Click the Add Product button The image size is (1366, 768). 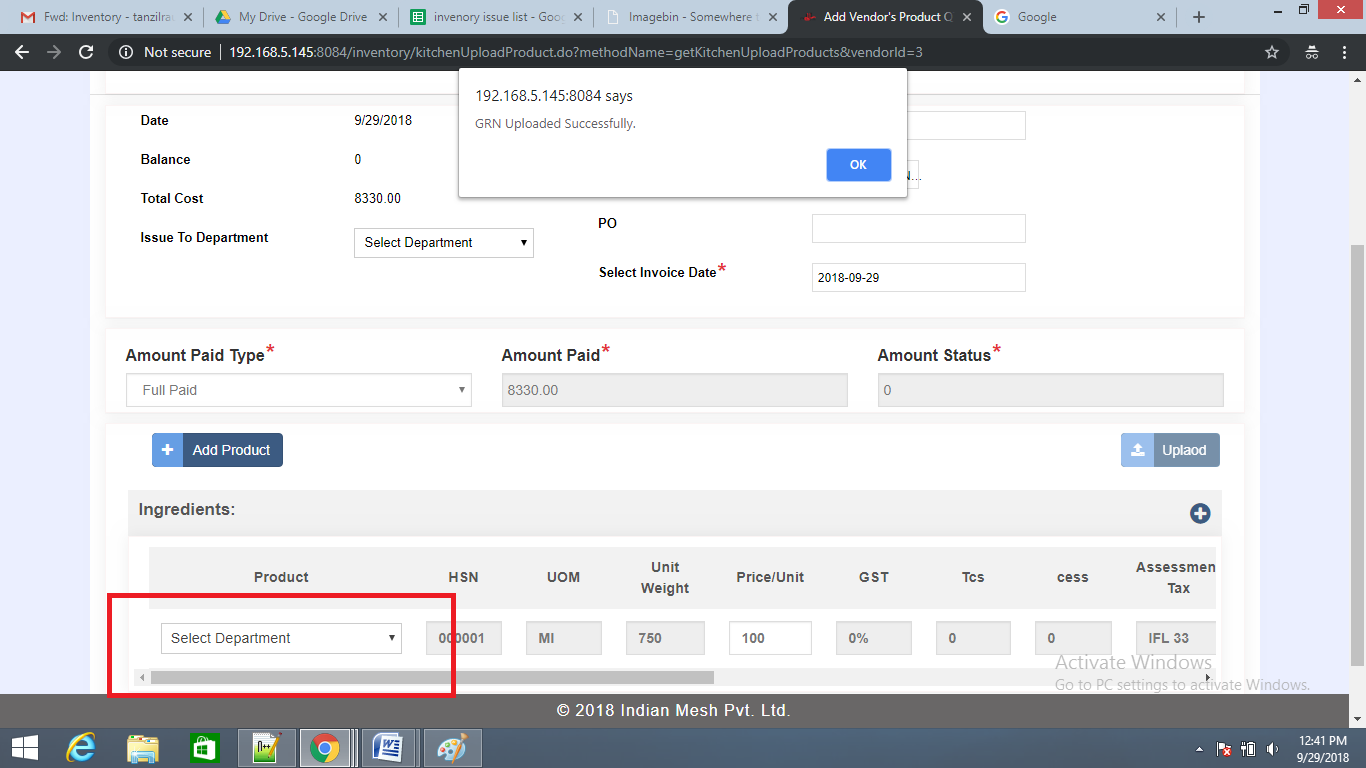[x=217, y=450]
